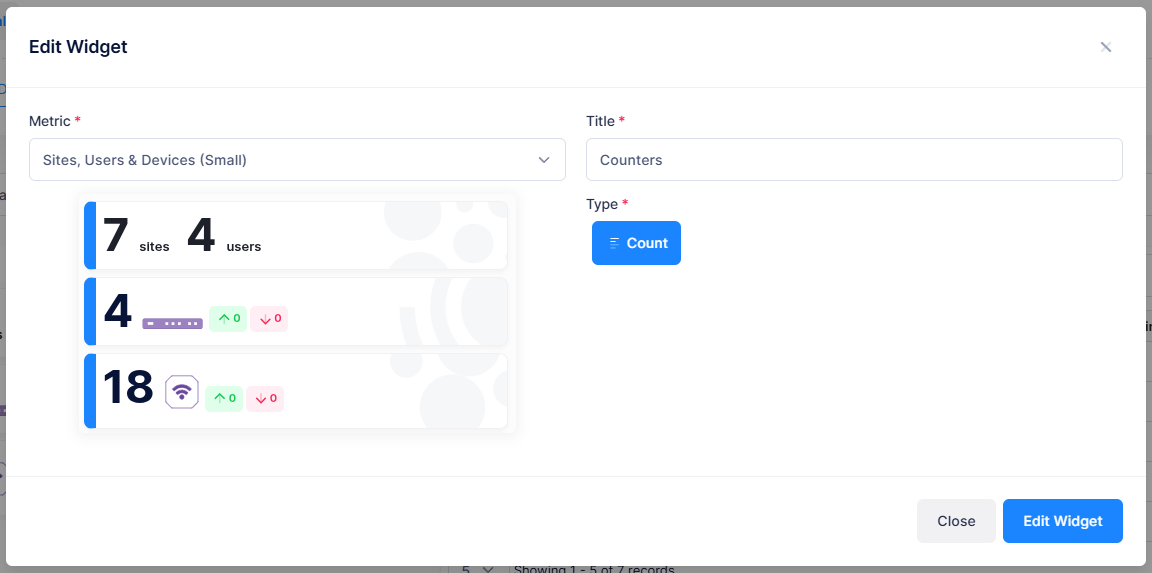Screen dimensions: 1152x573
Task: Click red down-arrow badge beside wifi icon
Action: pos(265,398)
